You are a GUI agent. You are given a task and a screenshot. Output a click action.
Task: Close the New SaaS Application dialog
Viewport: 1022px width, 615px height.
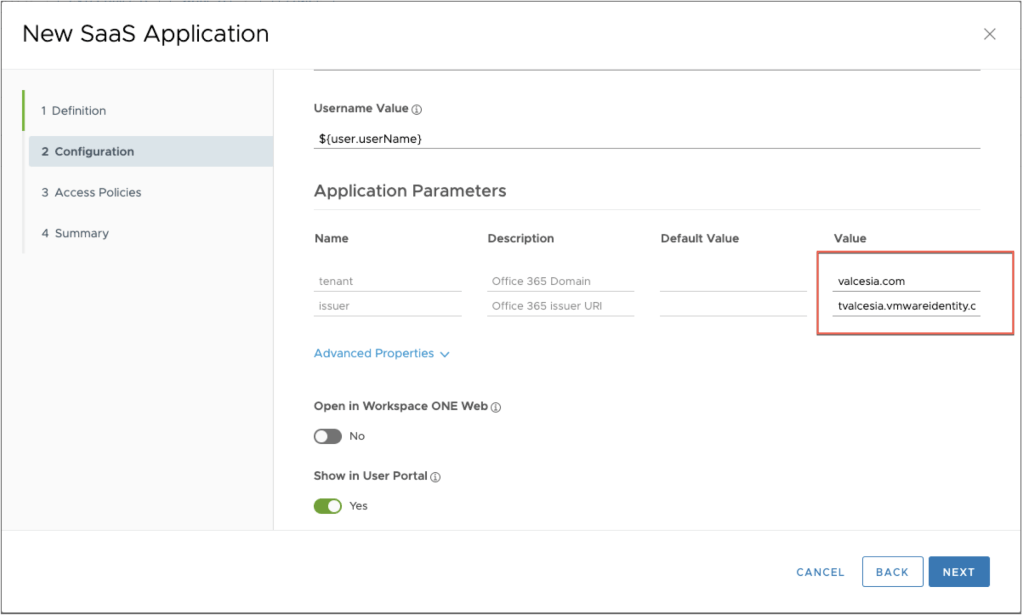click(x=989, y=34)
